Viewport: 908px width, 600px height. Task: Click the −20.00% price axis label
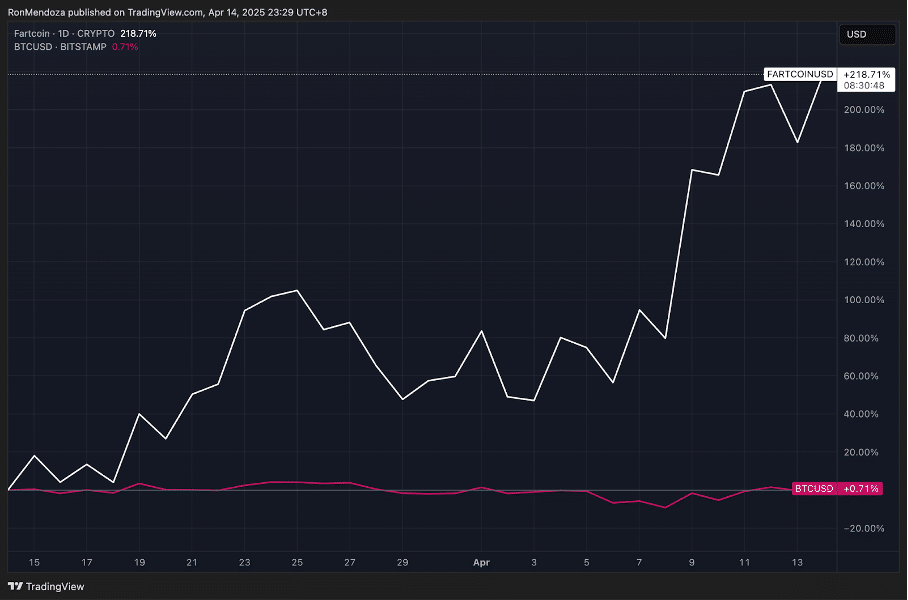coord(864,528)
